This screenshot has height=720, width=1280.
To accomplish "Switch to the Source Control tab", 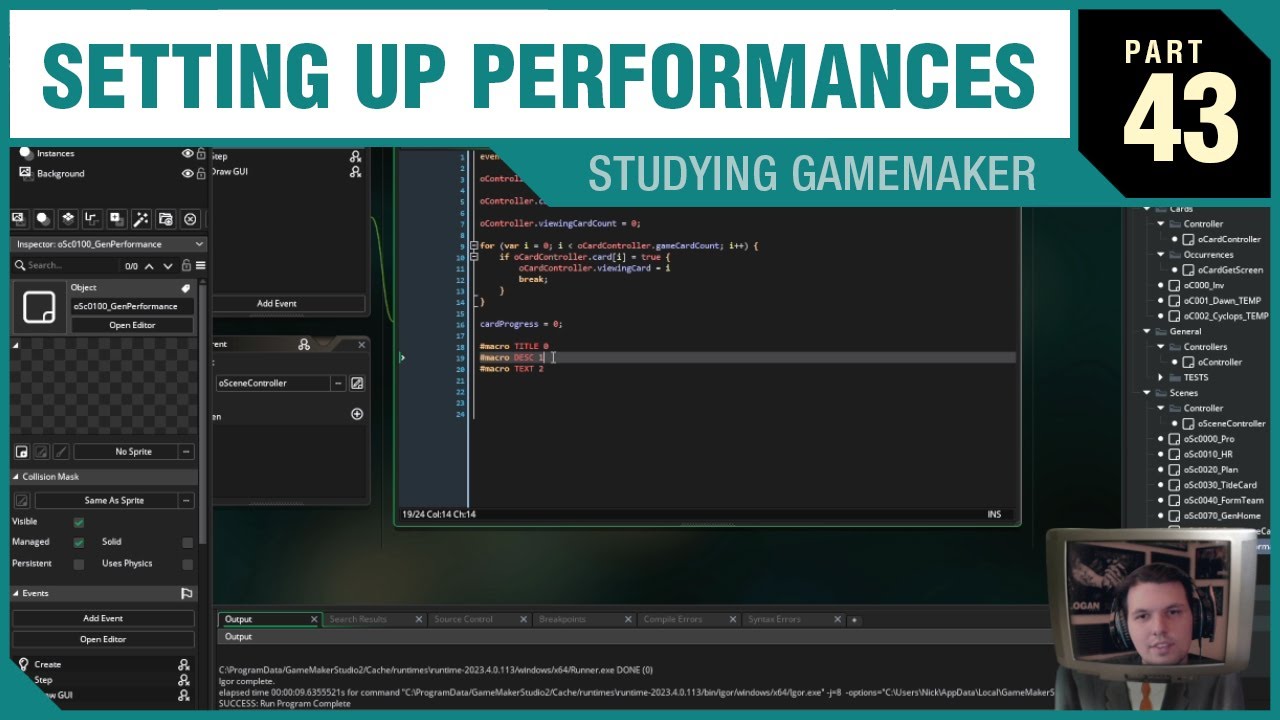I will coord(463,619).
